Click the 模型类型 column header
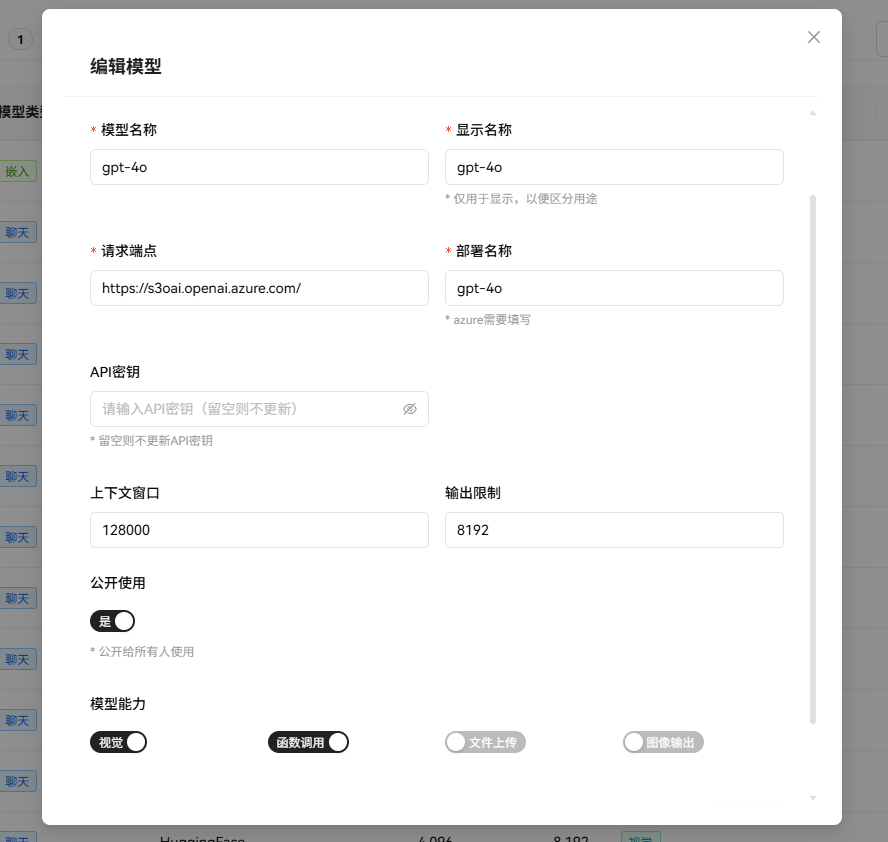 20,112
